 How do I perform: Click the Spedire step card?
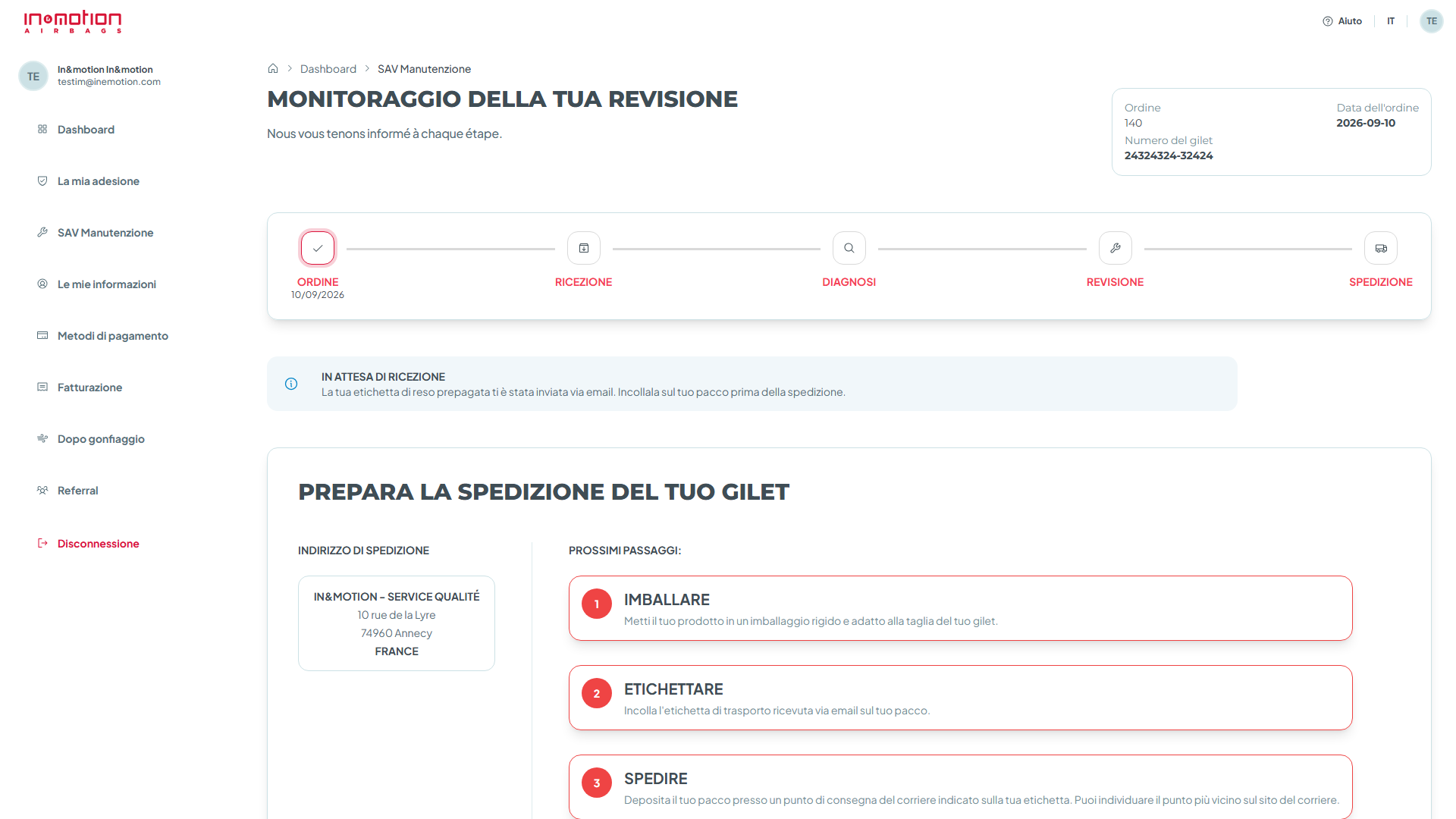[x=961, y=786]
